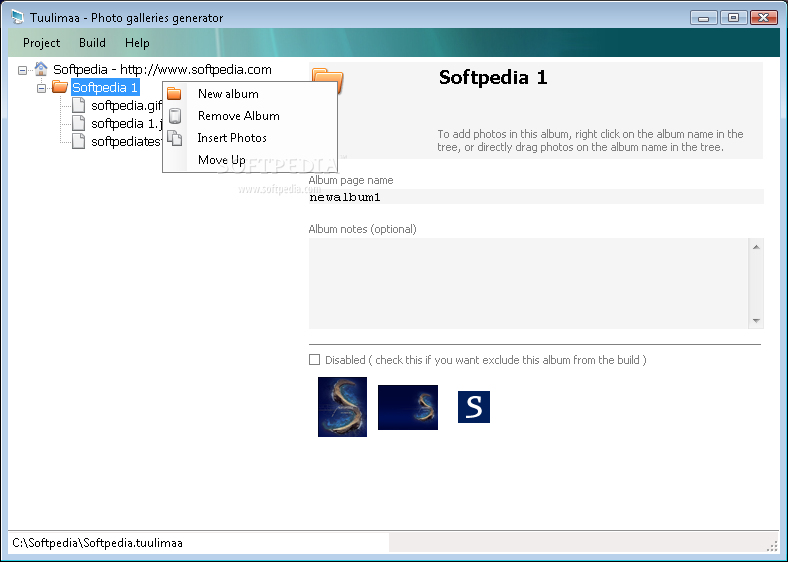Click the home icon of root project

pyautogui.click(x=41, y=69)
